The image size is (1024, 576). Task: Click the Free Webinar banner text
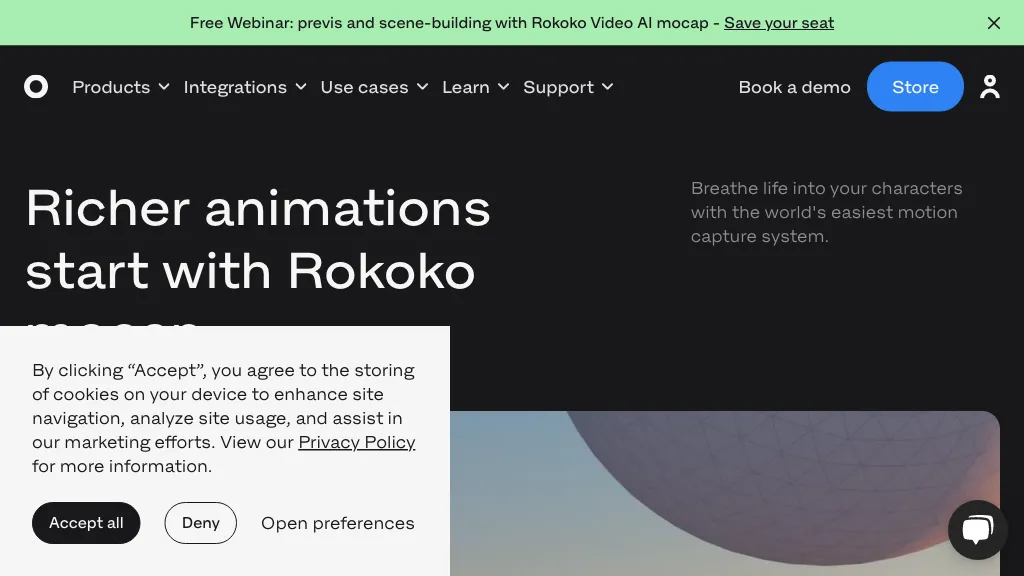(450, 22)
